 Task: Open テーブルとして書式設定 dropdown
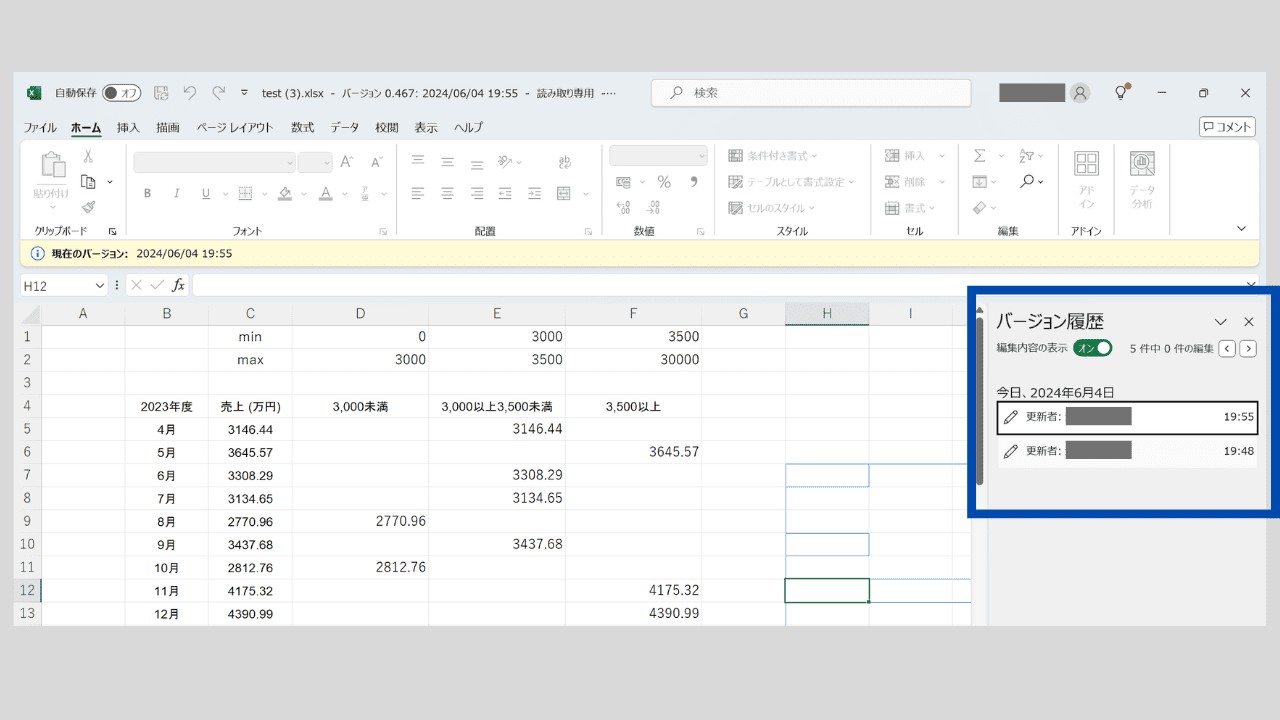click(x=791, y=182)
